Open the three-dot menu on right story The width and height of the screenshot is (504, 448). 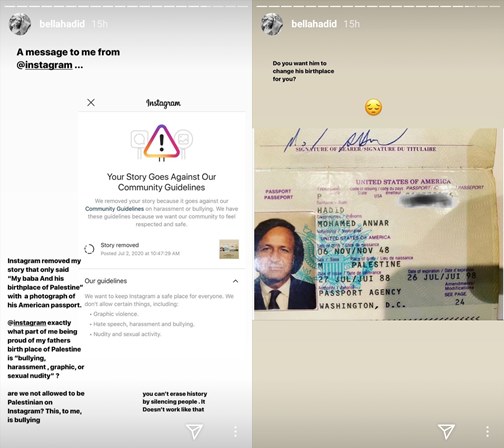[487, 431]
